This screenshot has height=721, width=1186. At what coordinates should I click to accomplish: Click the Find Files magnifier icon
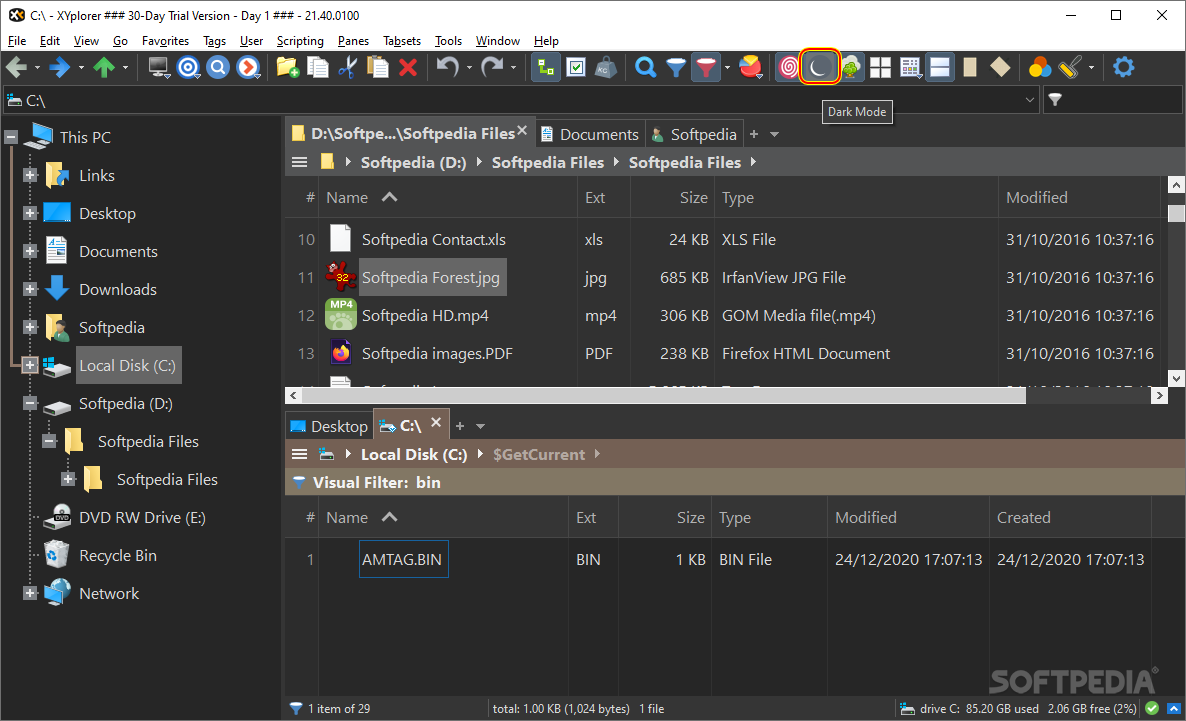[x=645, y=67]
